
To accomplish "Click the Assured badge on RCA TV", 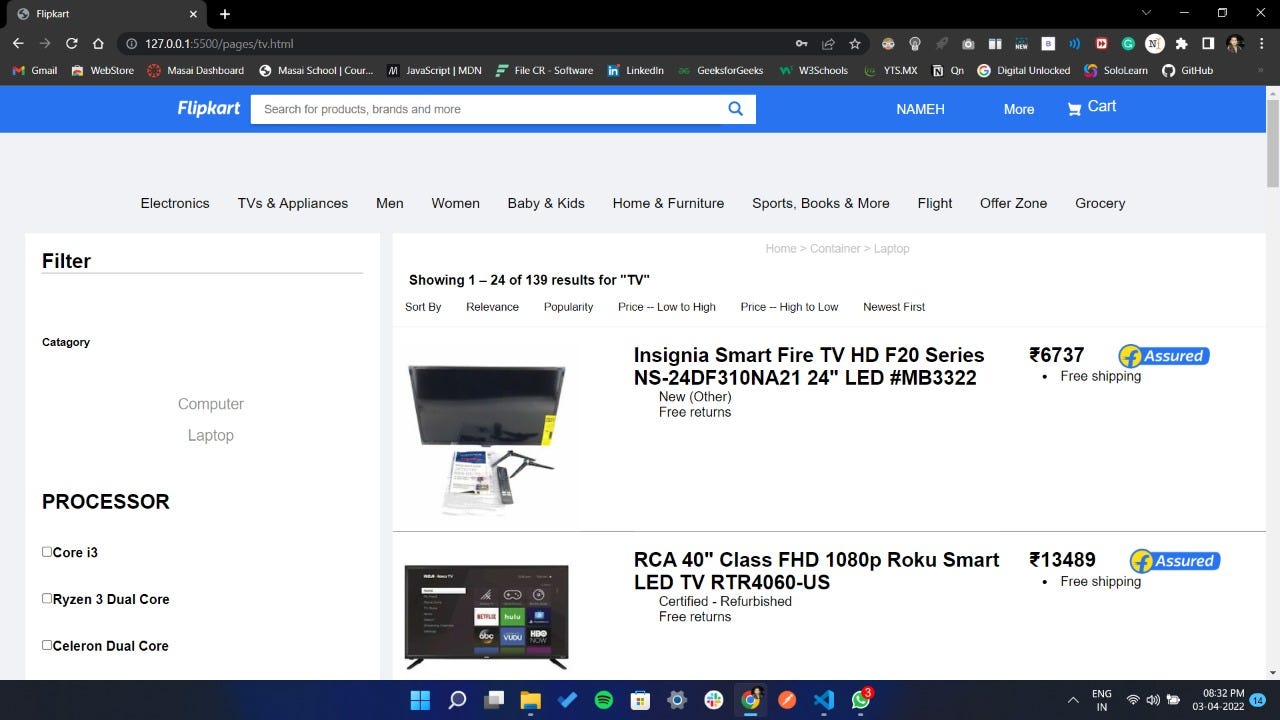I will pos(1175,561).
